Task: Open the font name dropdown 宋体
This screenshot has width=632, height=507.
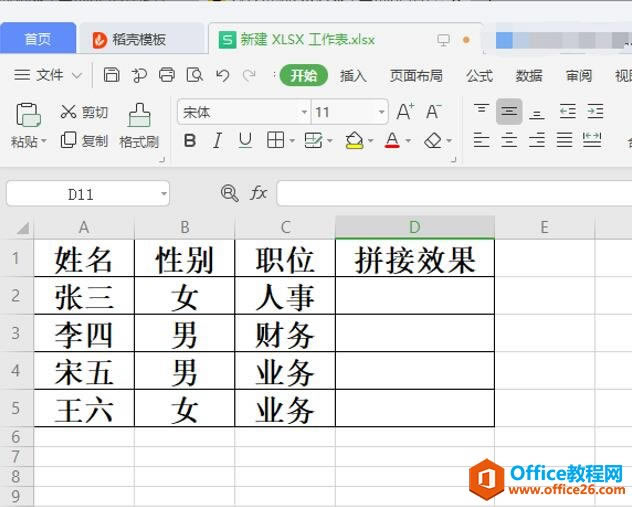Action: 304,112
